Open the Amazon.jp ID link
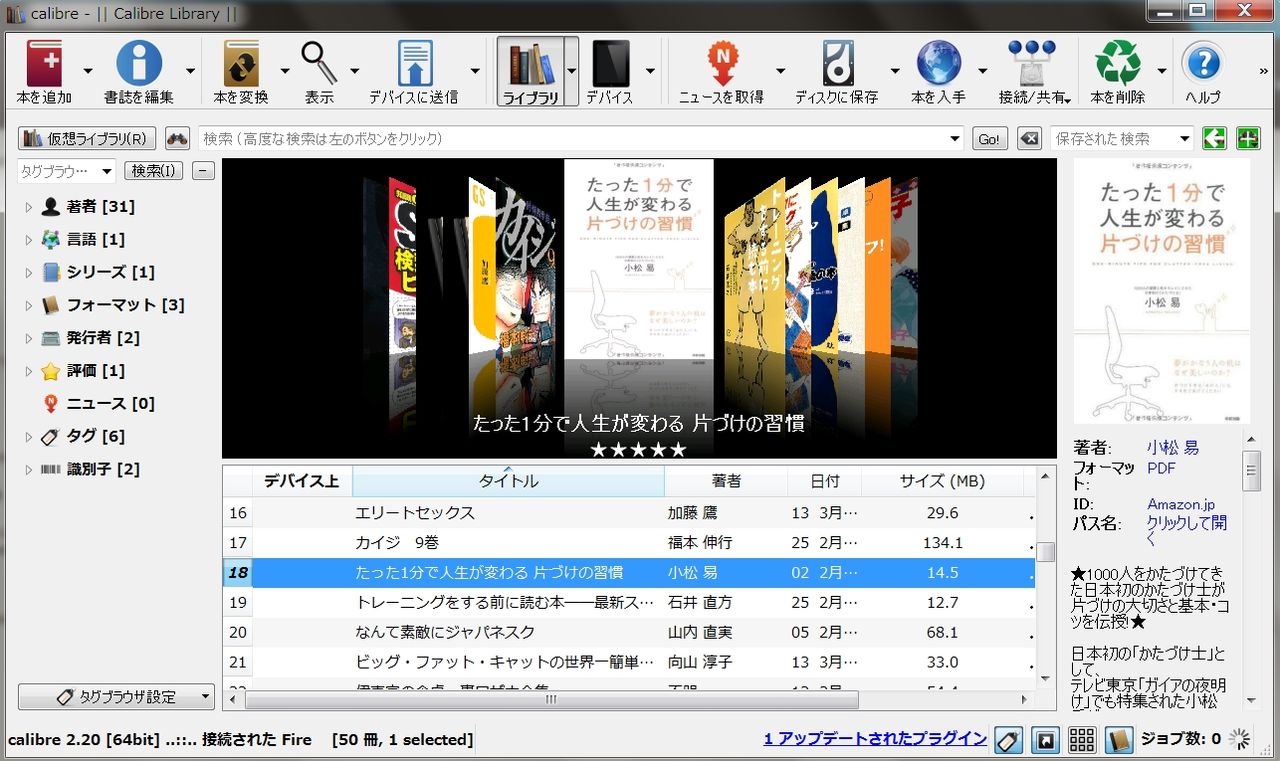Viewport: 1280px width, 761px height. coord(1181,504)
